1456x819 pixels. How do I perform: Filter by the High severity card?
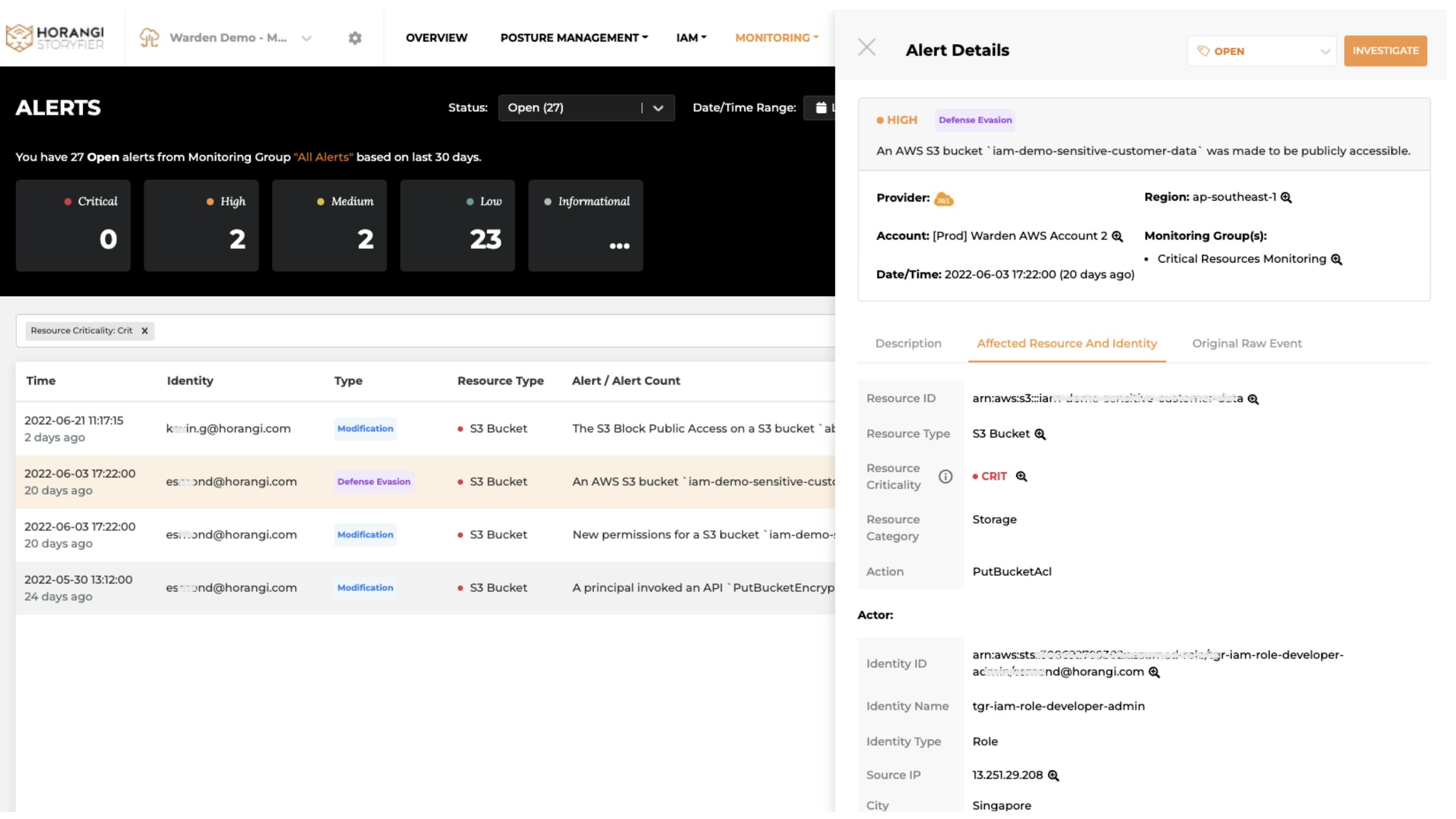click(201, 226)
